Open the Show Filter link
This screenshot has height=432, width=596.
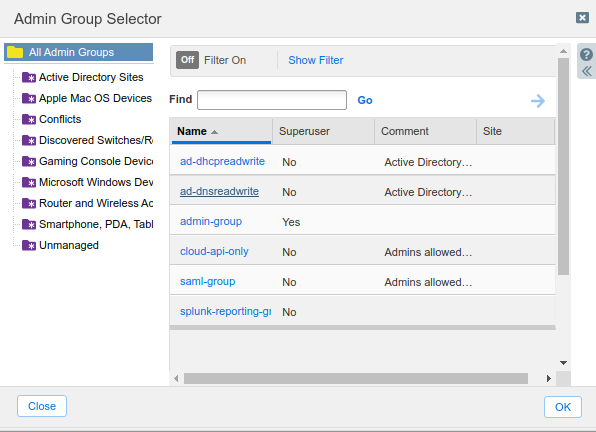pyautogui.click(x=315, y=60)
